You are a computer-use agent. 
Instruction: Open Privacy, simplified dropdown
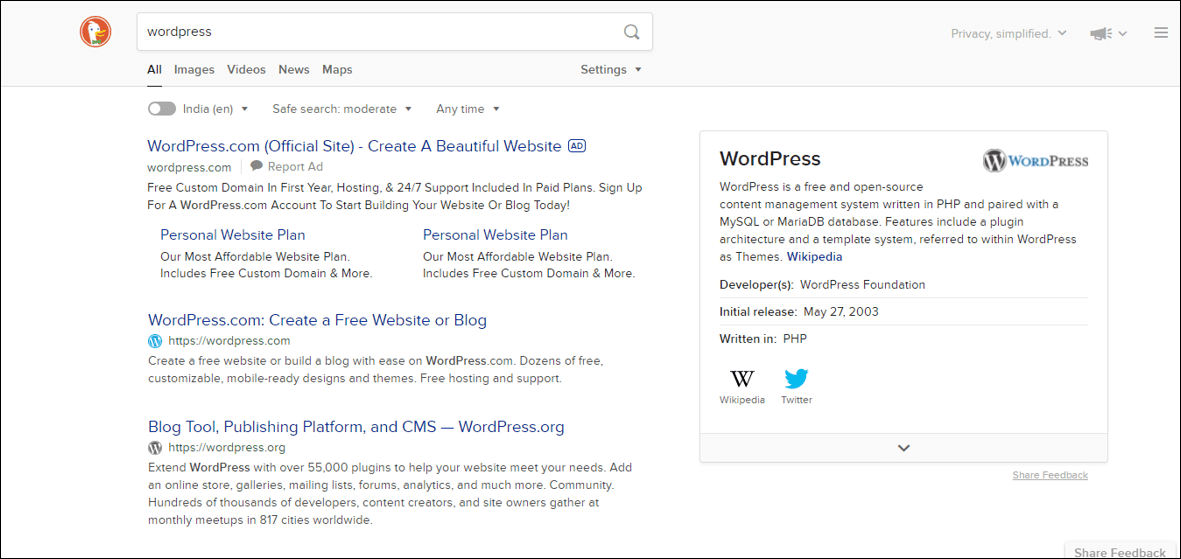click(1009, 33)
